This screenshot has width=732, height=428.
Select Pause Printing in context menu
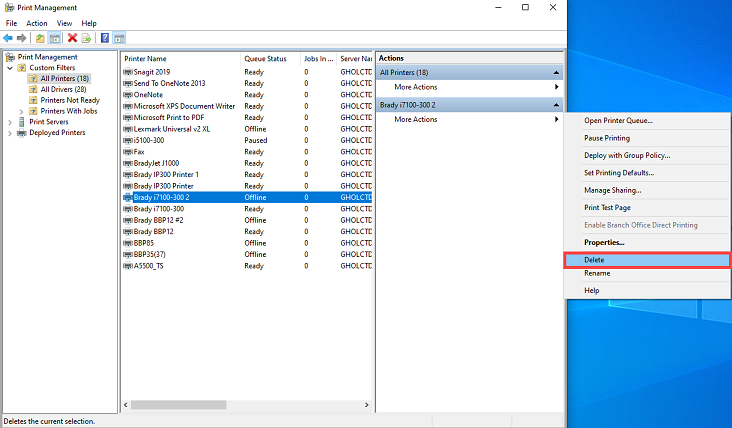pos(607,138)
